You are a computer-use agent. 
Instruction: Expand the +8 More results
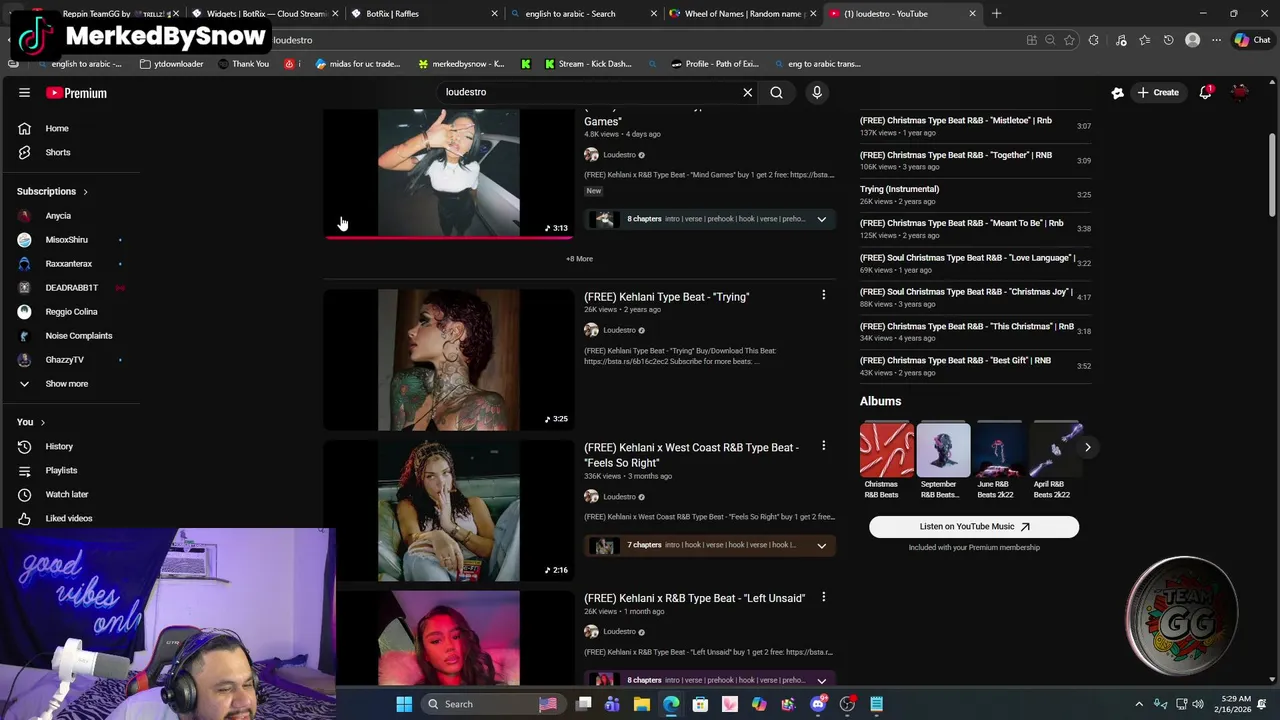579,259
